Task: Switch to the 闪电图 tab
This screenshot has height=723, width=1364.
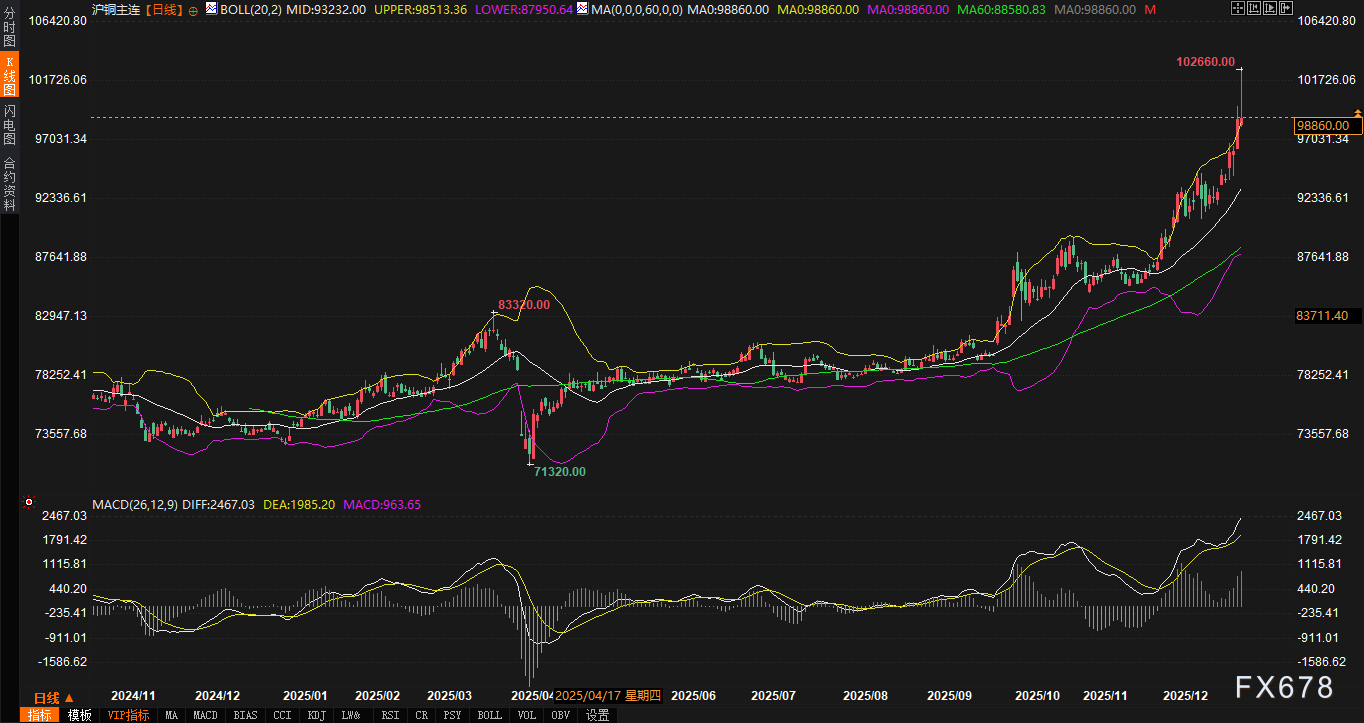Action: coord(9,124)
